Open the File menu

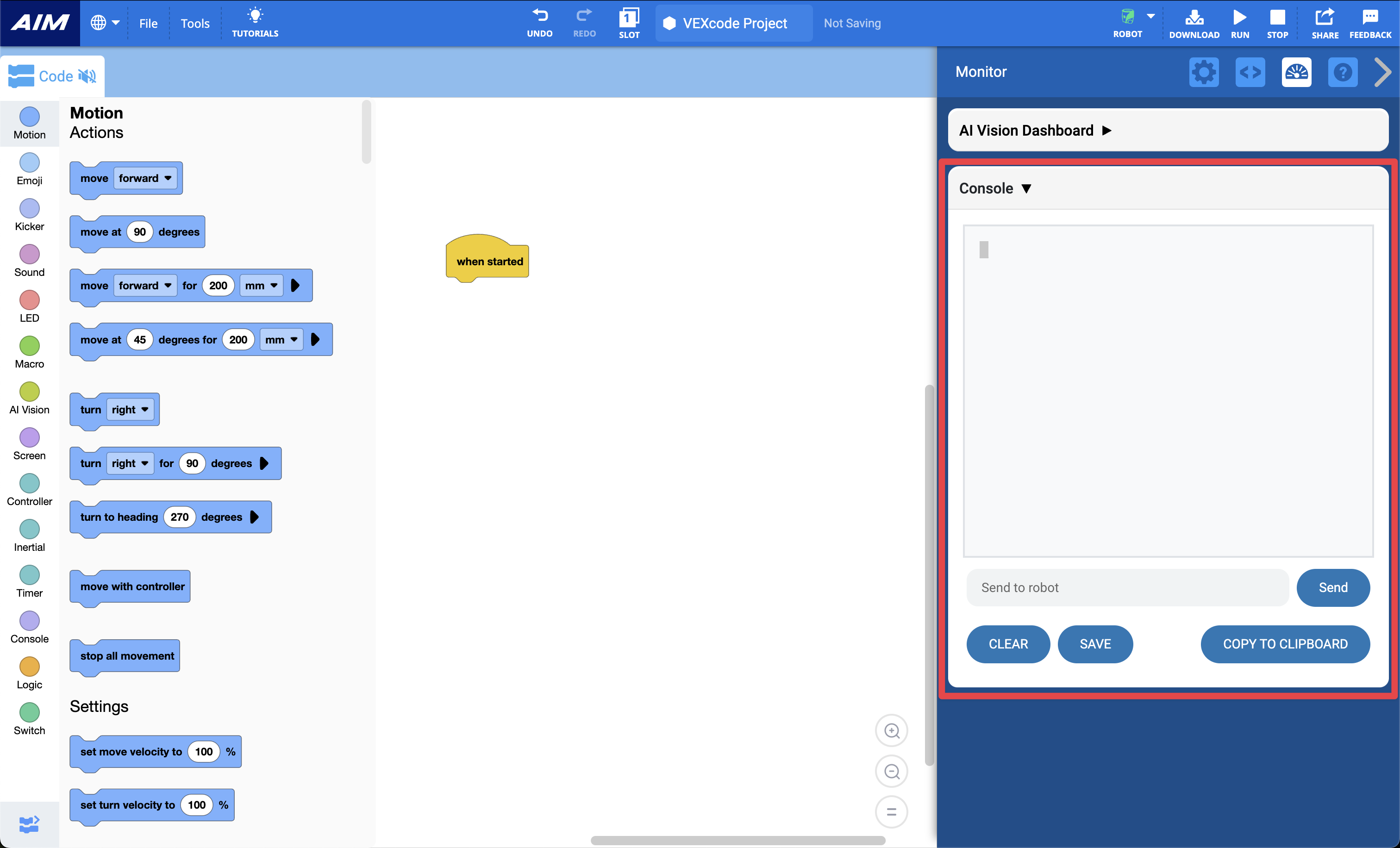click(148, 23)
